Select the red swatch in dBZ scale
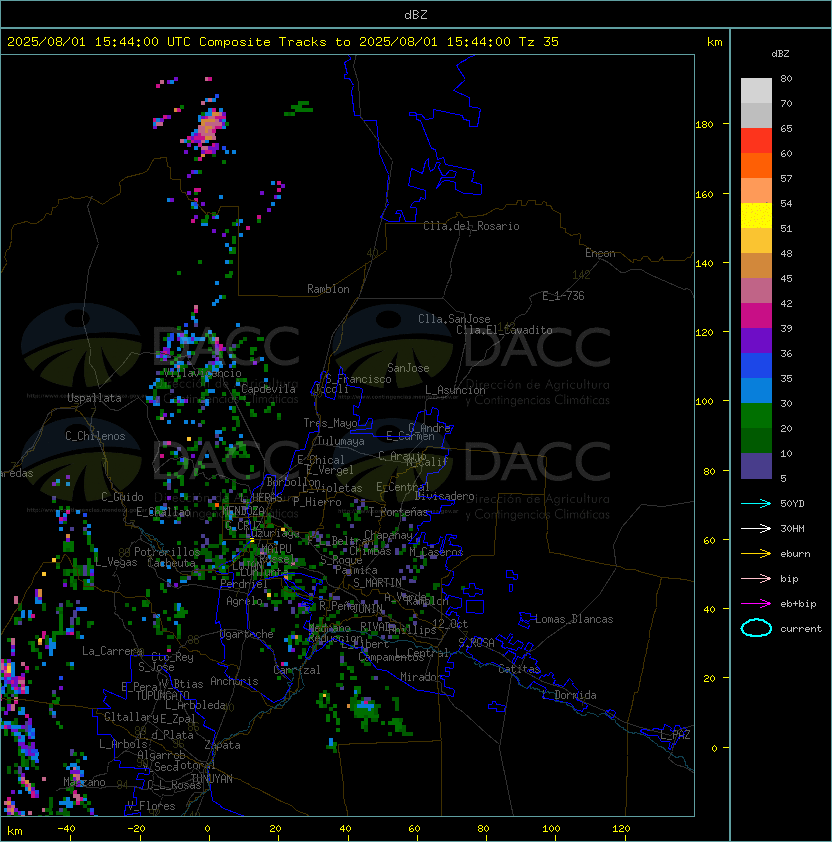 [756, 141]
